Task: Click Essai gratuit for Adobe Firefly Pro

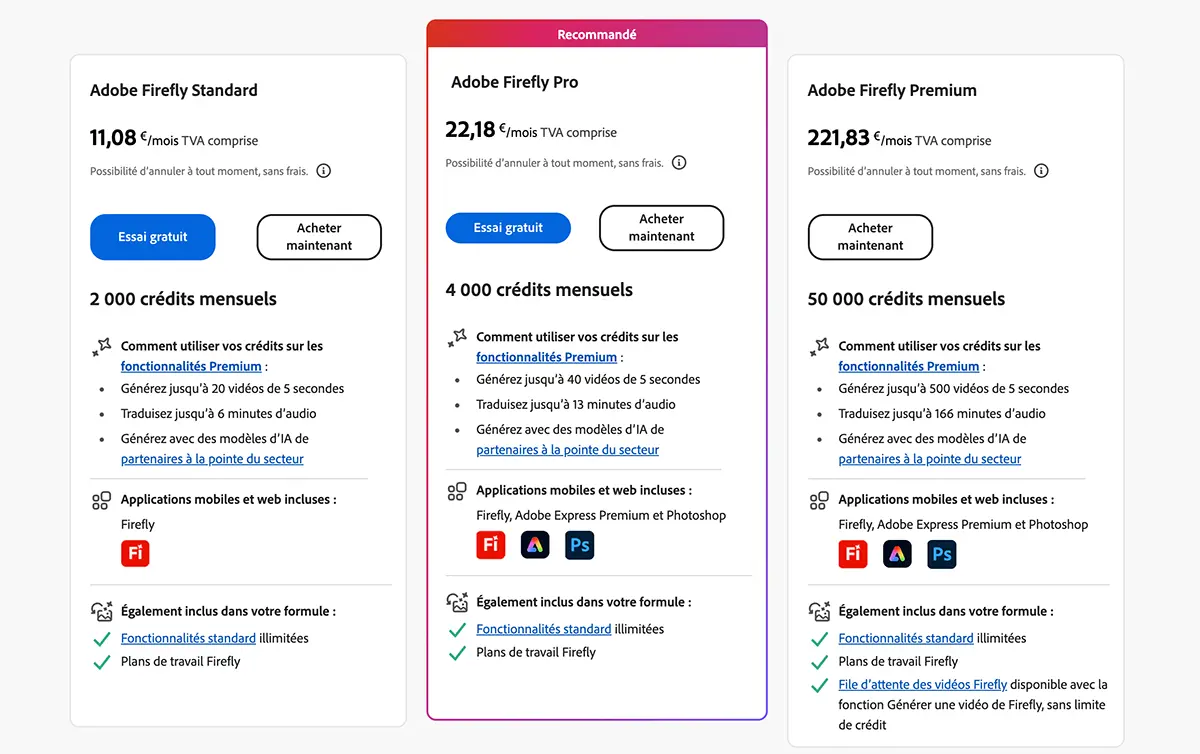Action: pyautogui.click(x=508, y=228)
